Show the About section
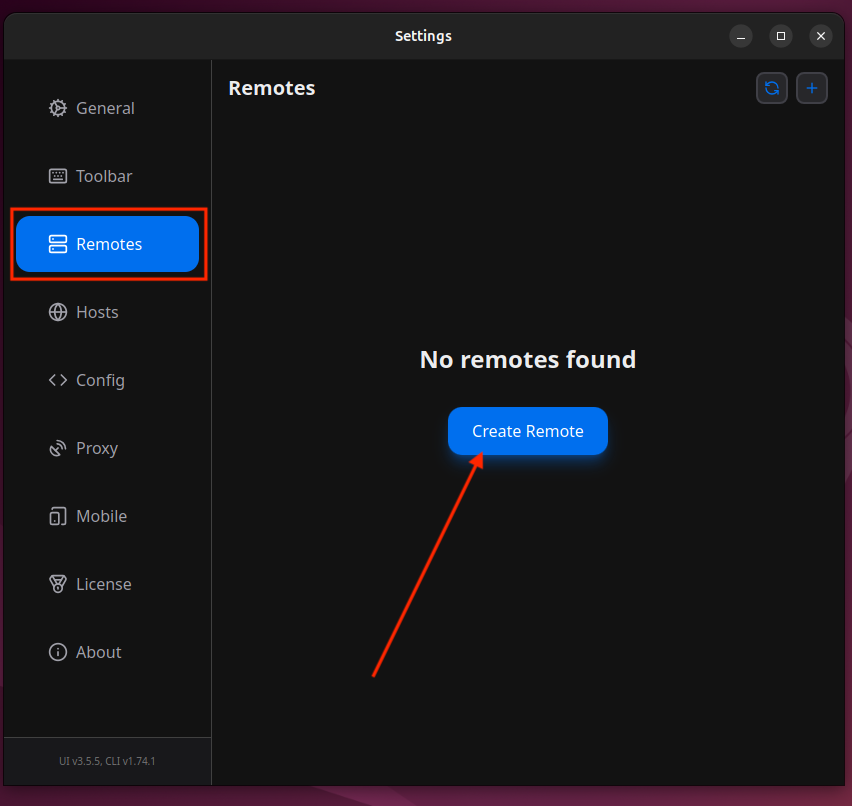 [x=108, y=652]
